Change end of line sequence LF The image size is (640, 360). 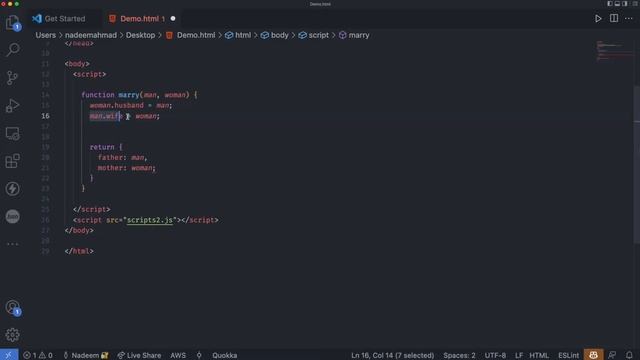click(x=518, y=355)
